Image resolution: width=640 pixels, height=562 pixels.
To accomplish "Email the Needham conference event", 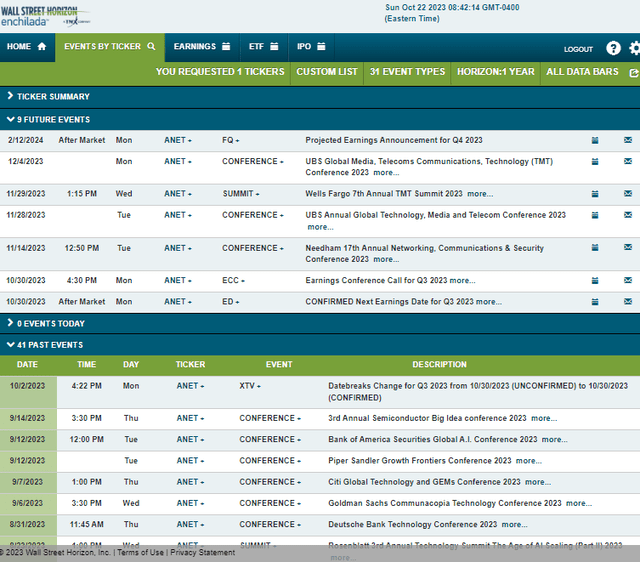I will click(628, 247).
